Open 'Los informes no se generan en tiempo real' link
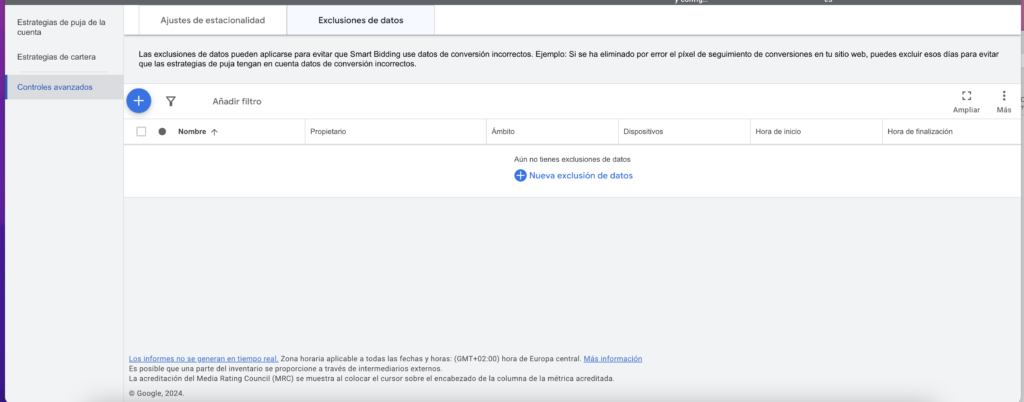The height and width of the screenshot is (402, 1024). coord(204,358)
